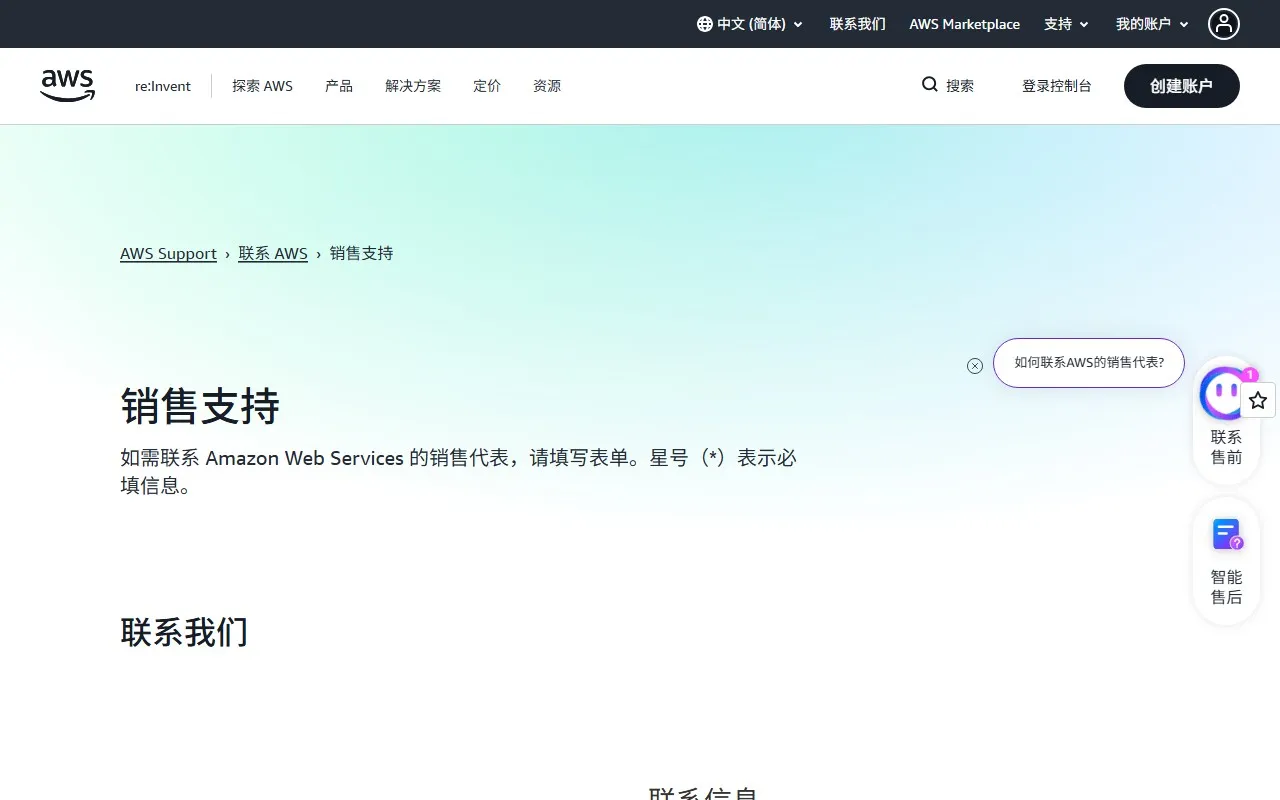Click the 如何联系AWS的销售代表 chat bubble
Image resolution: width=1280 pixels, height=800 pixels.
1089,363
